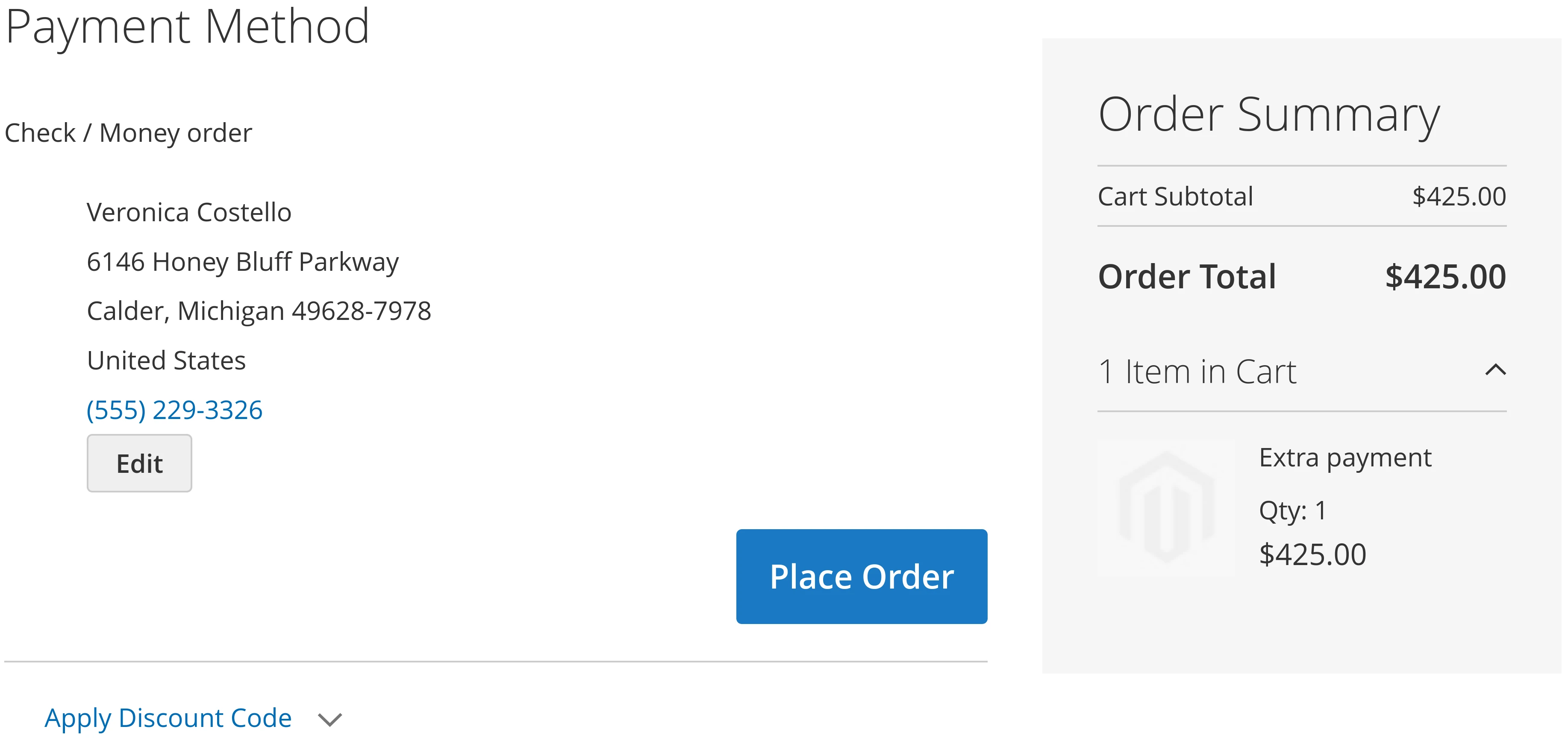Click the street address 6146 Honey Bluff Parkway
This screenshot has height=750, width=1568.
pos(243,262)
